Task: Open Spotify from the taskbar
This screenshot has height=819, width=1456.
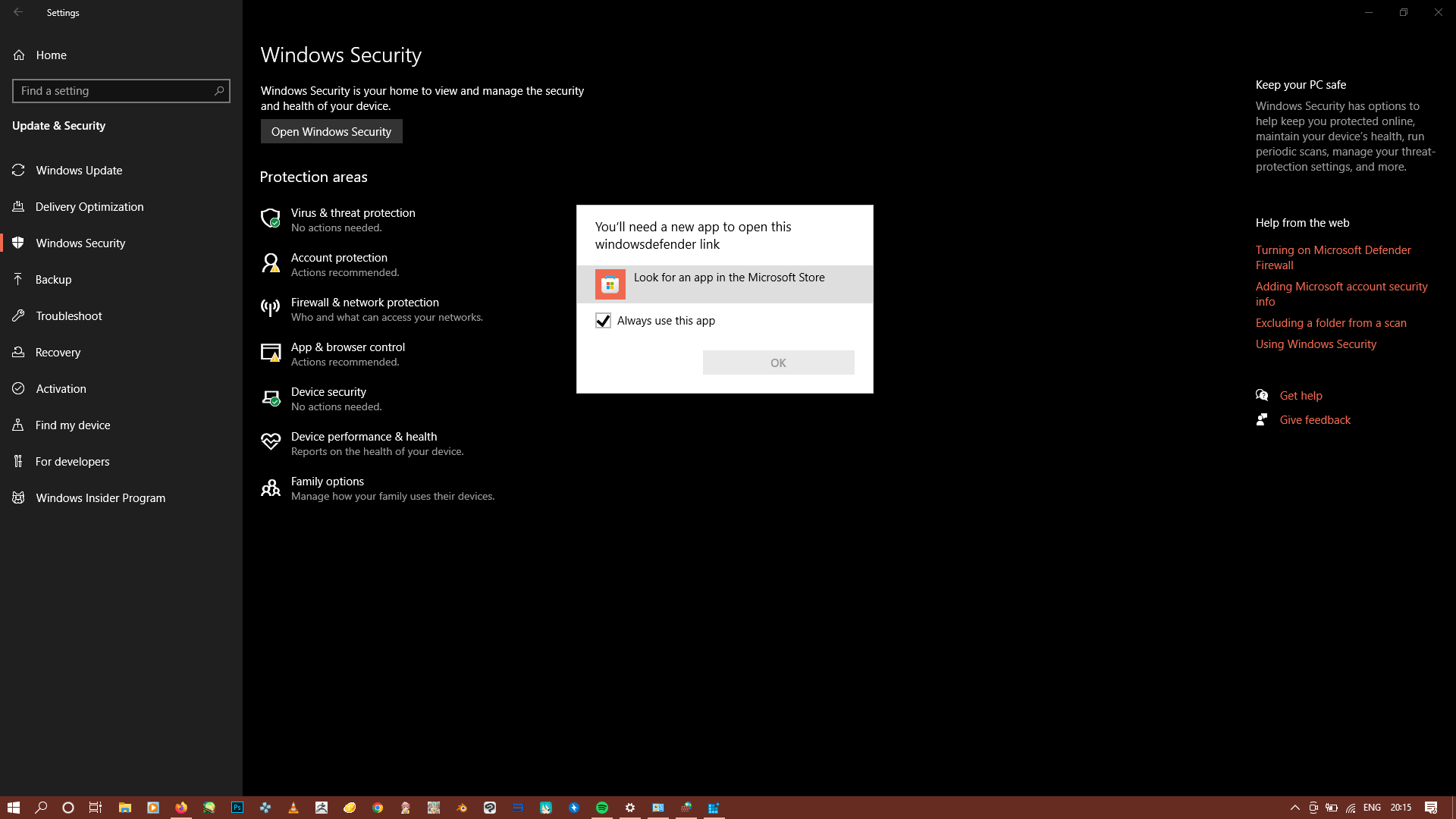Action: pyautogui.click(x=601, y=808)
